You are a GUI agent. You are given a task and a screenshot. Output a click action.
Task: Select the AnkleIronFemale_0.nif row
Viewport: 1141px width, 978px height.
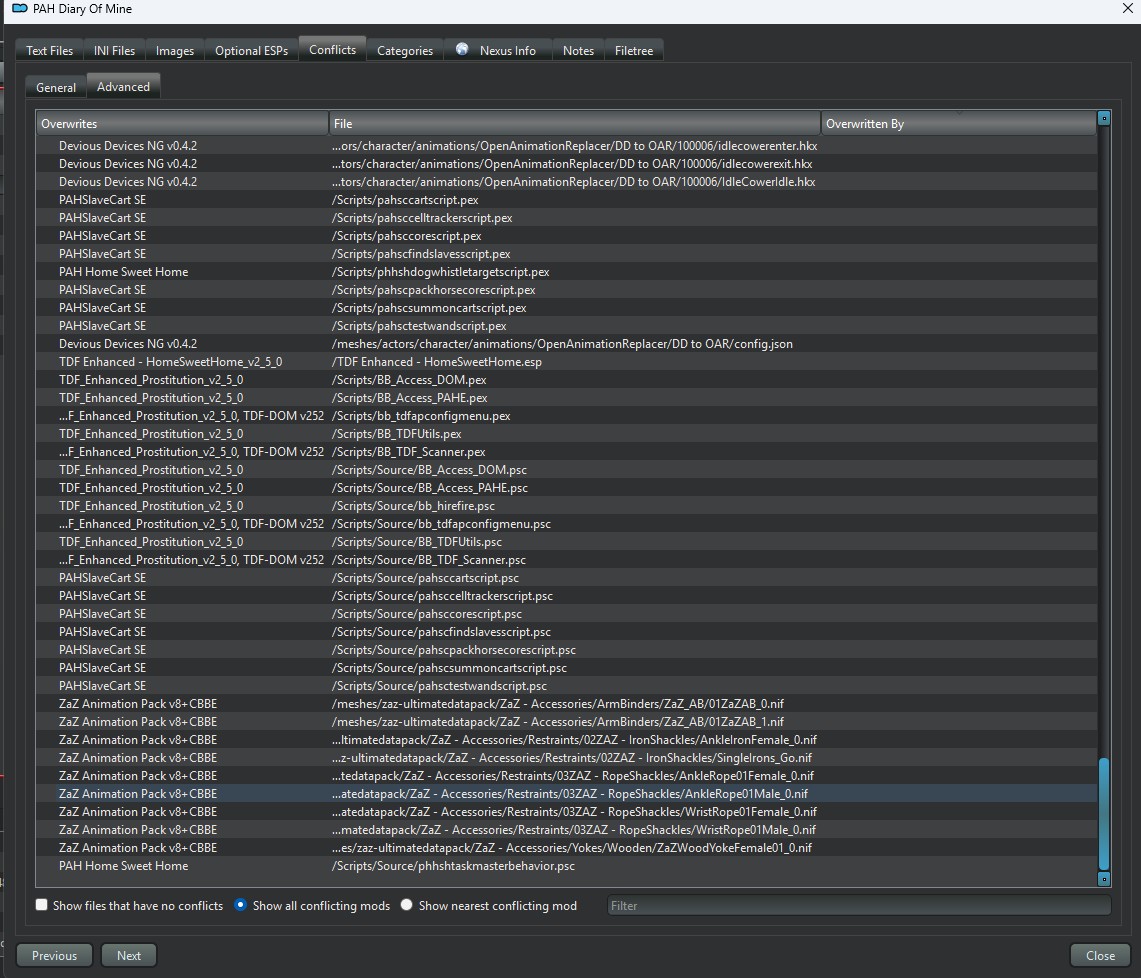click(x=567, y=739)
